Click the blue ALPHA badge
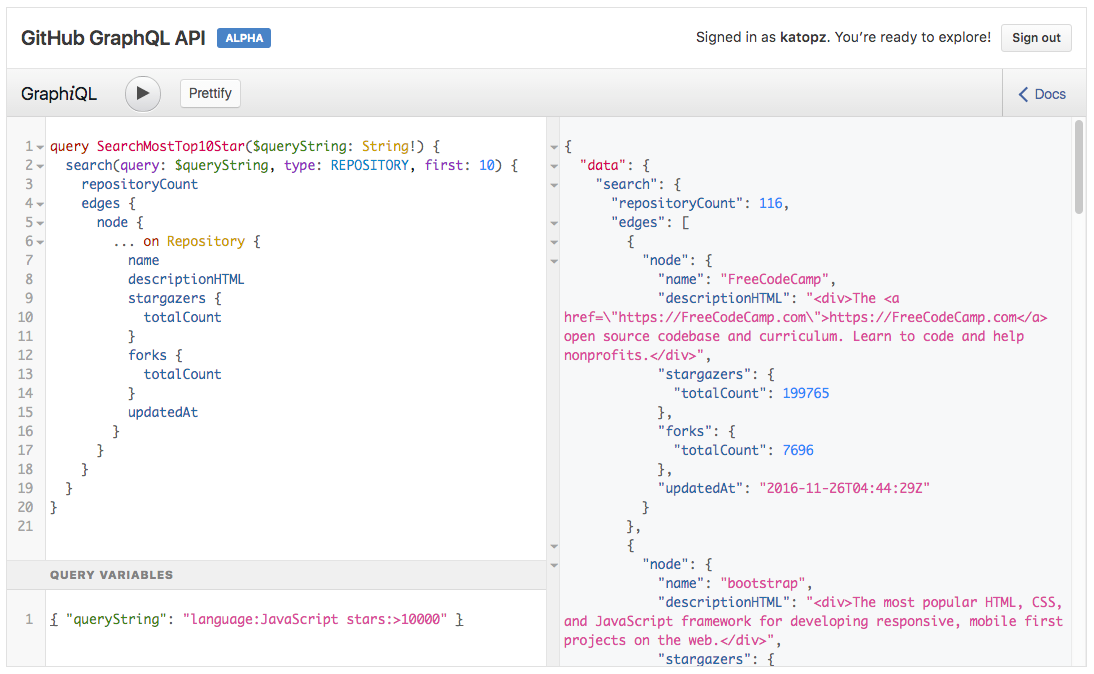Screen dimensions: 1094x674 [x=243, y=37]
